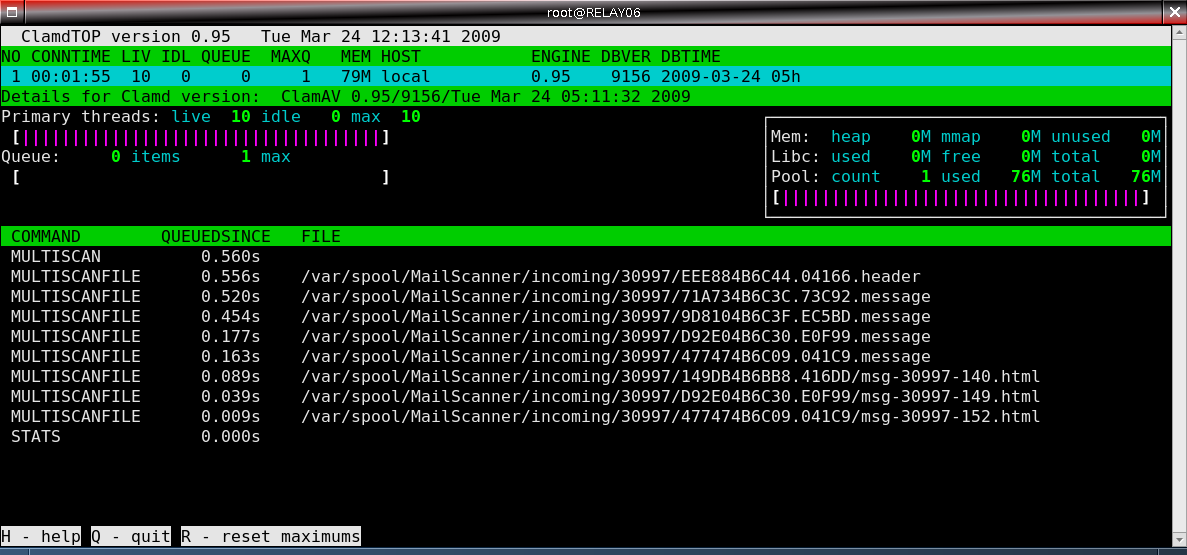Click the 'Primary threads:' label
Viewport: 1187px width, 555px height.
pyautogui.click(x=81, y=117)
